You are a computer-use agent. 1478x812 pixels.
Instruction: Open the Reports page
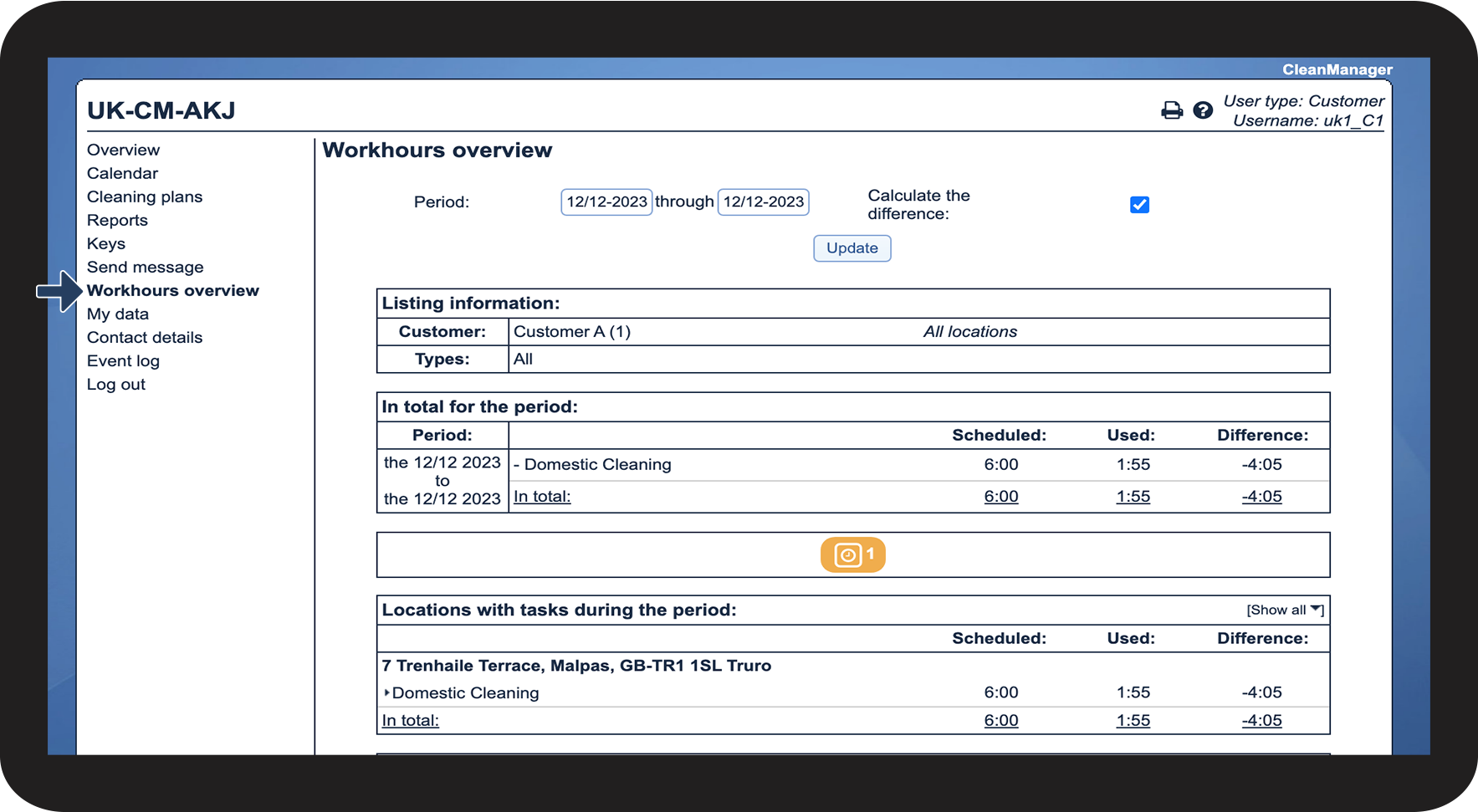tap(117, 220)
